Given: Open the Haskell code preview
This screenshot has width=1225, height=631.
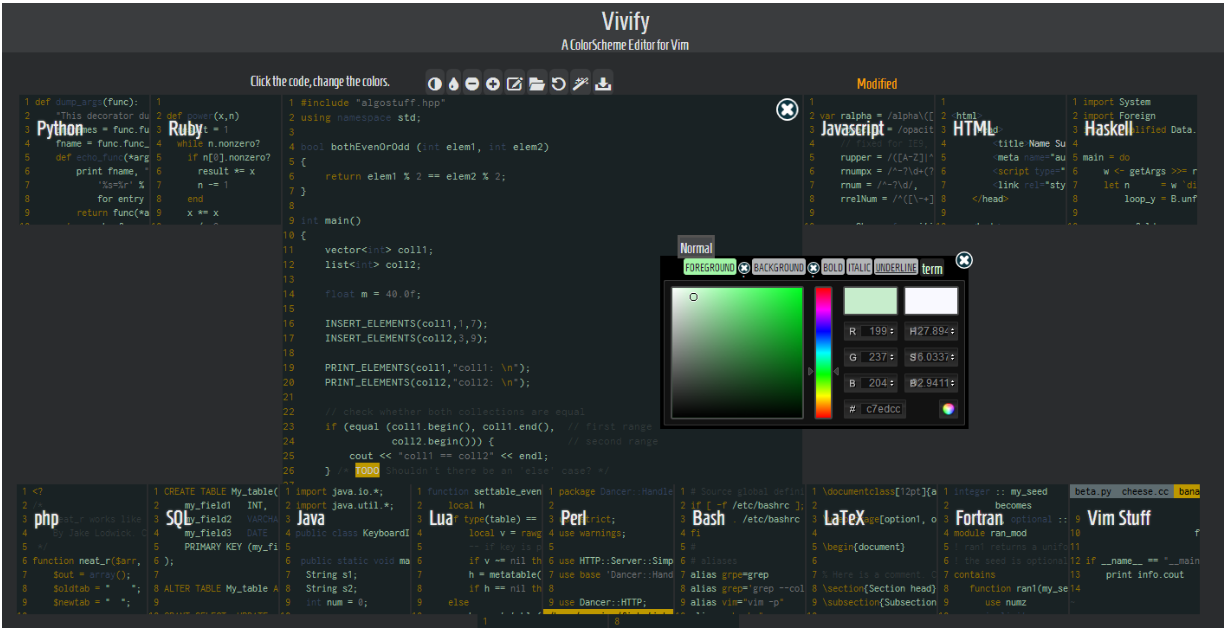Looking at the screenshot, I should pyautogui.click(x=1133, y=160).
